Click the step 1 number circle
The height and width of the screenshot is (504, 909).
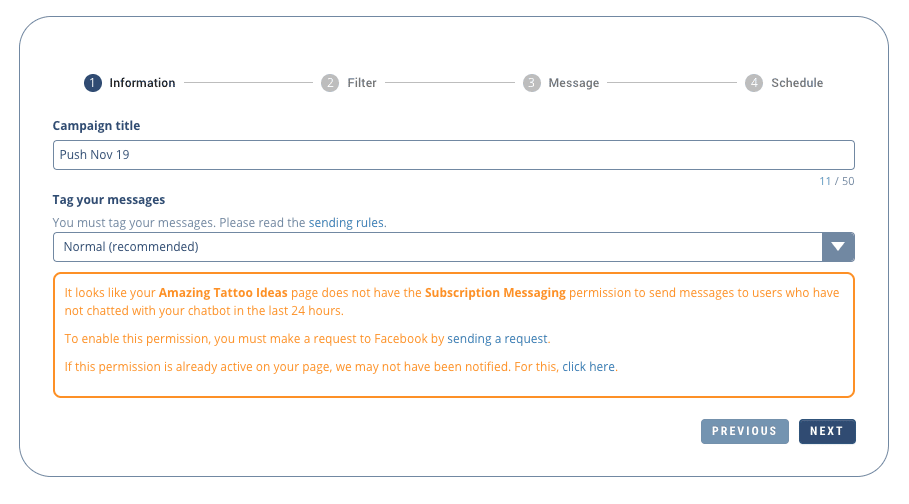[x=93, y=83]
